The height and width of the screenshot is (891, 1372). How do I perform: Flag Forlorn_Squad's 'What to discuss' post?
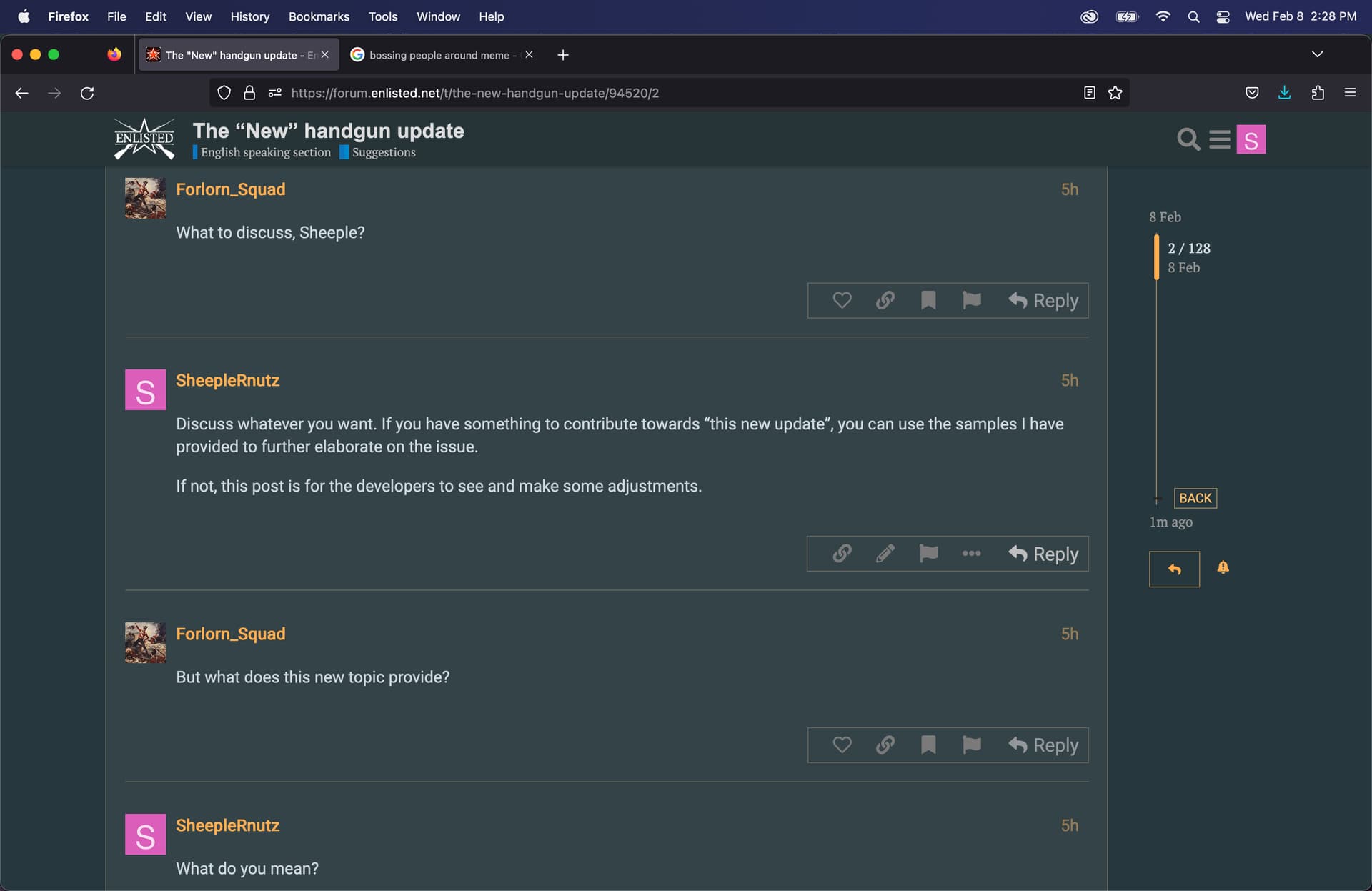[971, 300]
